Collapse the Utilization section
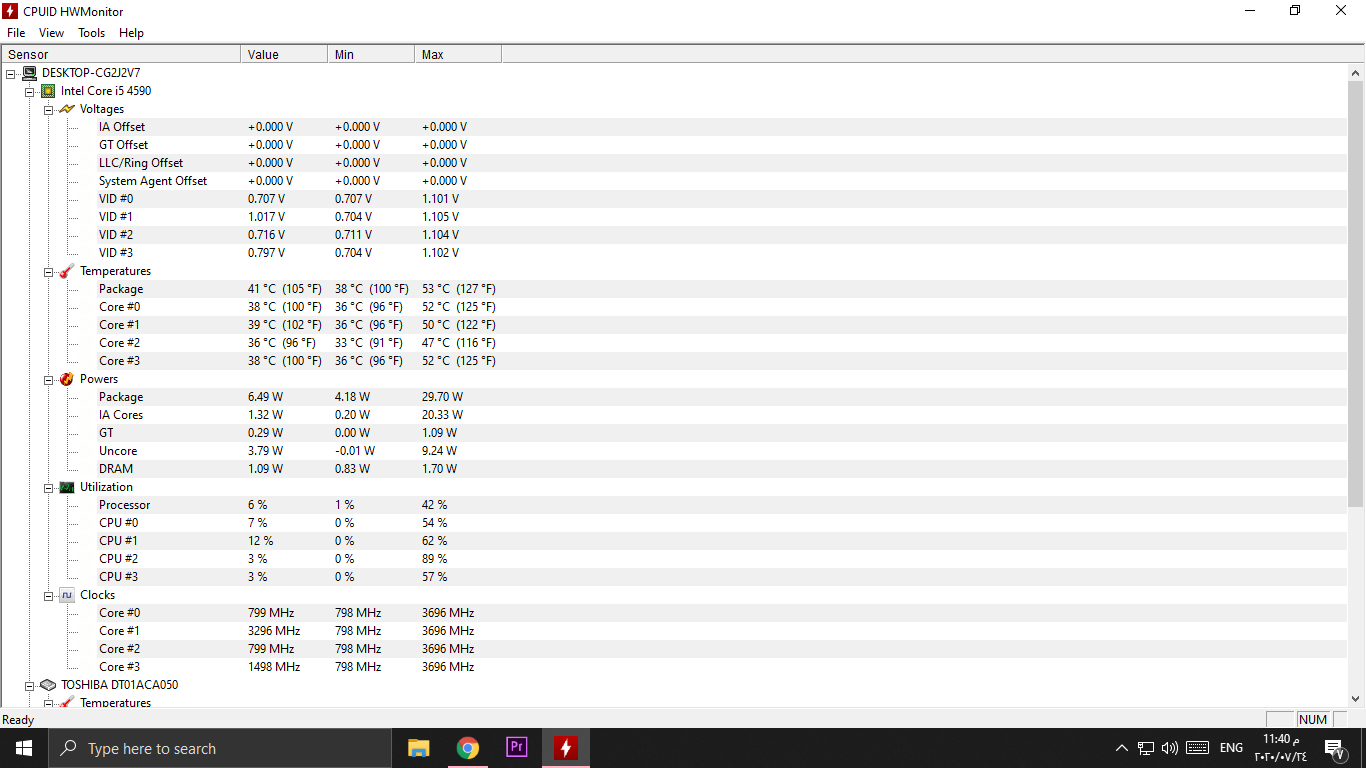1366x768 pixels. pos(48,487)
